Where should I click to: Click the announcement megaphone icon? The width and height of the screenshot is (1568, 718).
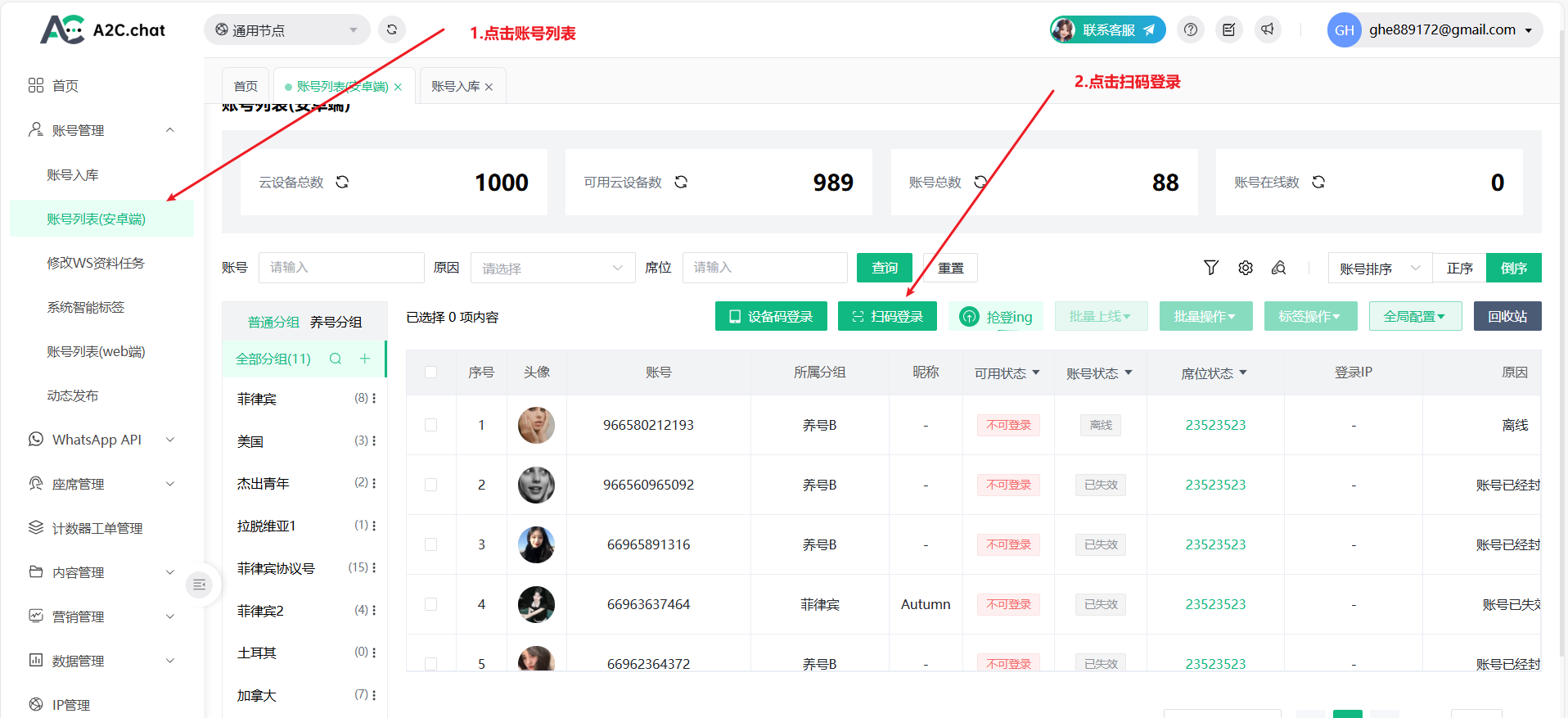click(1268, 29)
